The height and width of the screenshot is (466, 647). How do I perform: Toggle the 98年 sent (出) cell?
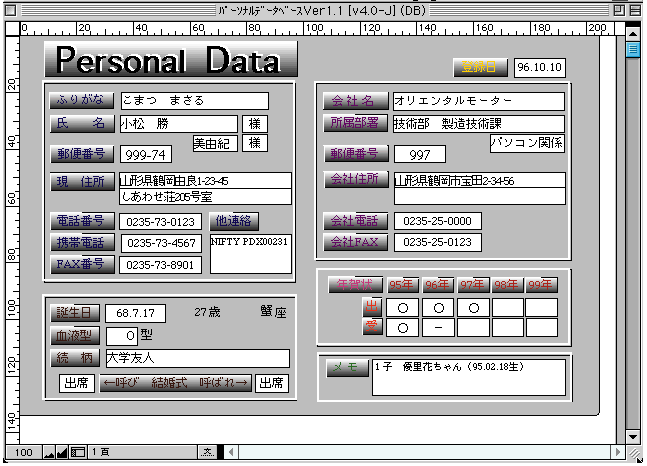pos(507,307)
